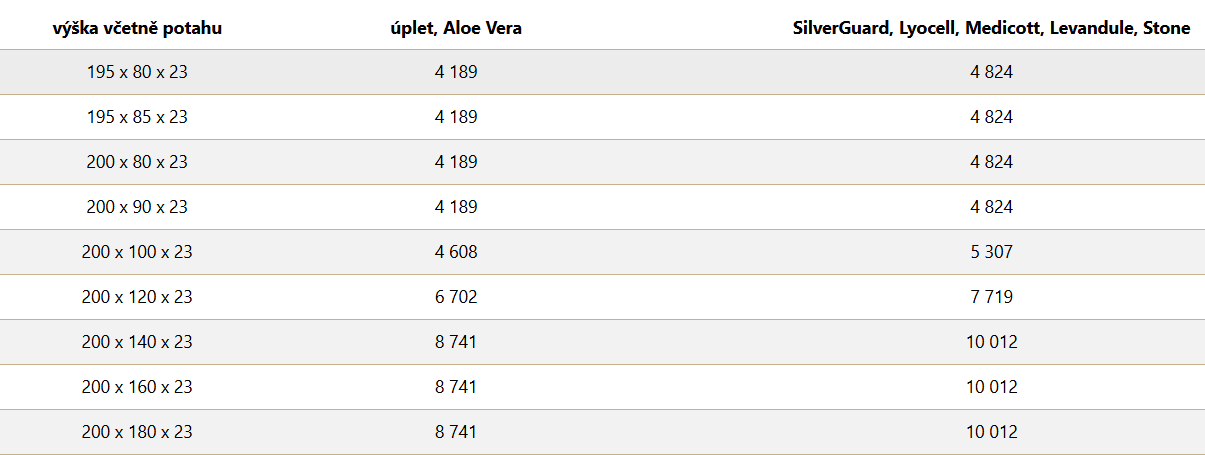Viewport: 1205px width, 455px height.
Task: Click the 'úplet, Aloe Vera' column header
Action: pyautogui.click(x=456, y=28)
